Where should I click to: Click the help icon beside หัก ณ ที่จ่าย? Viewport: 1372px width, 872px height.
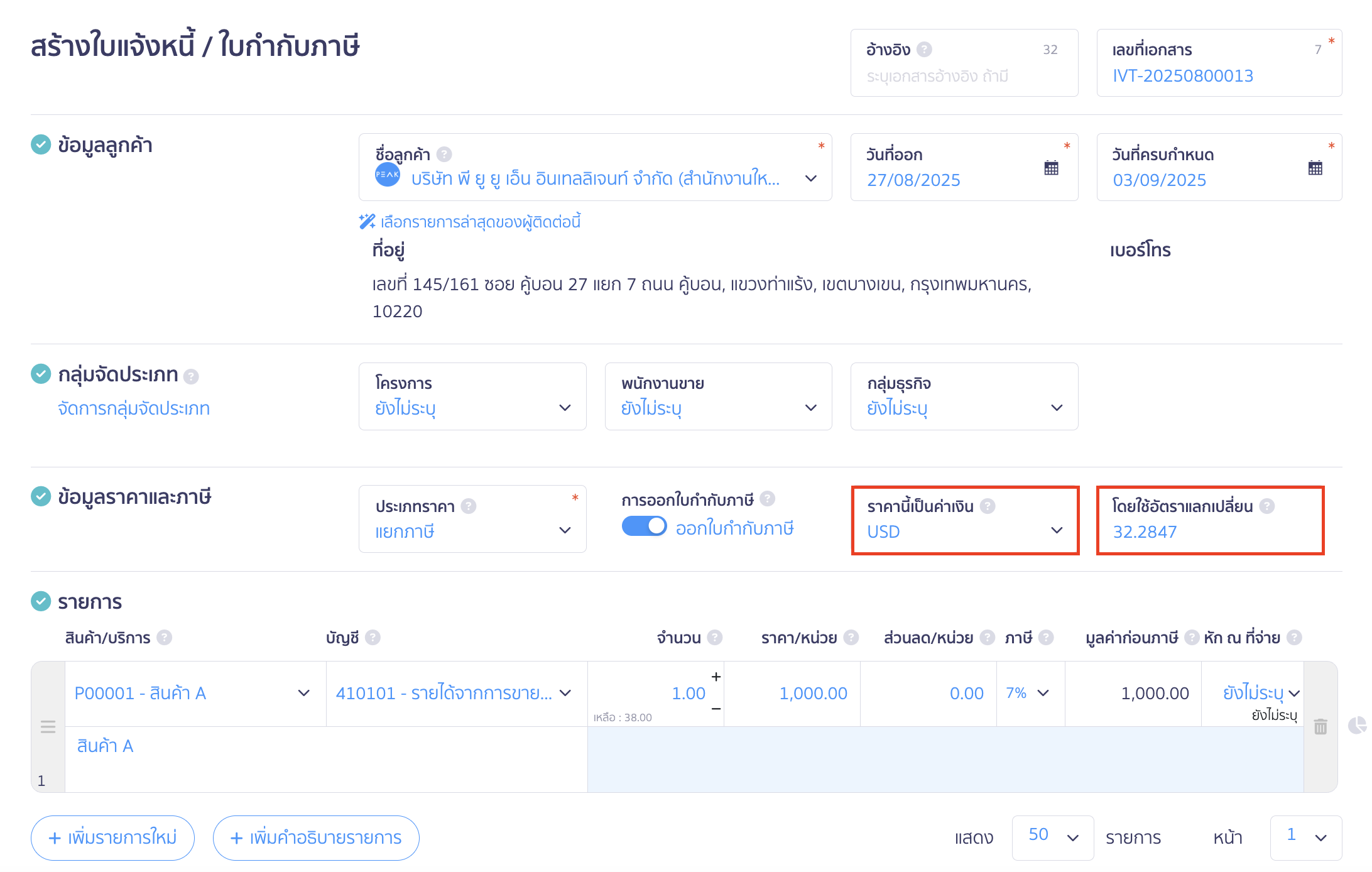1294,638
